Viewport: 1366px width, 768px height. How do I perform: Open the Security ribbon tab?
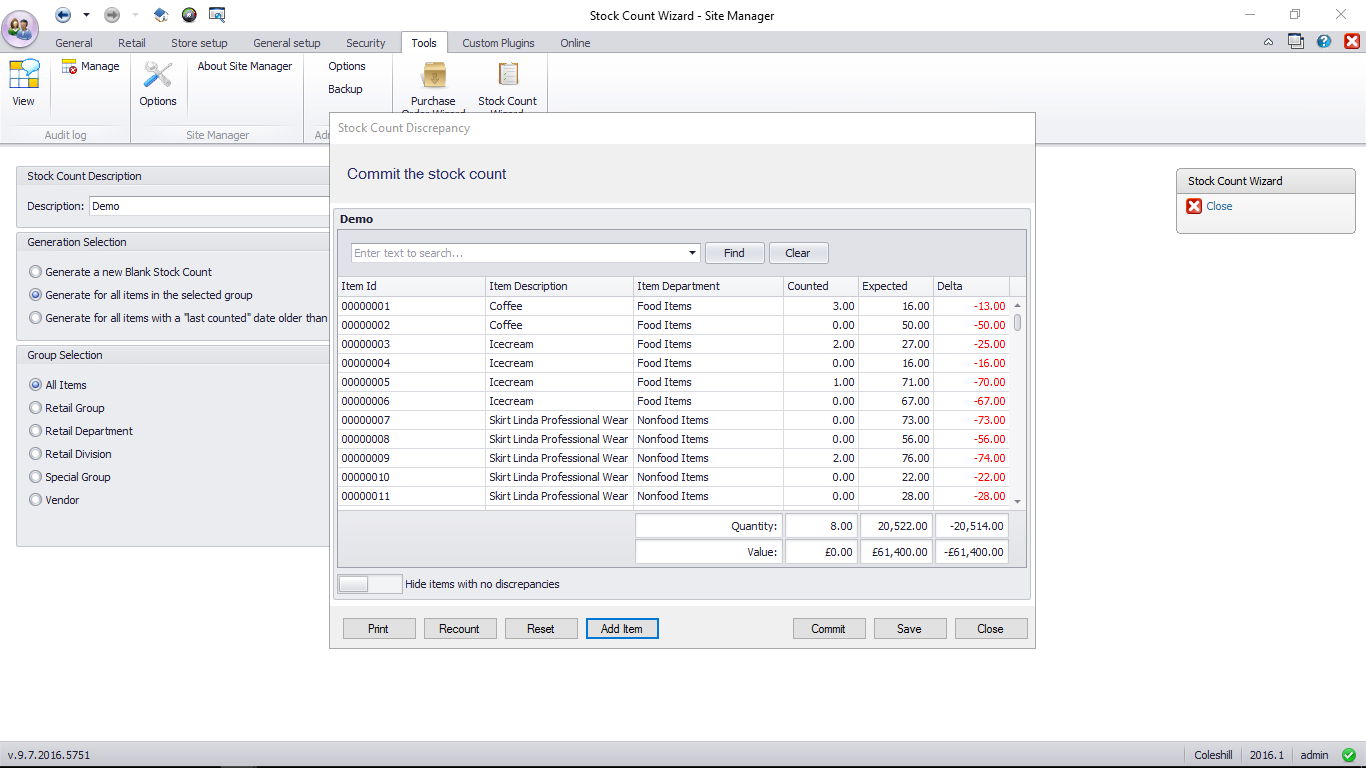(365, 43)
